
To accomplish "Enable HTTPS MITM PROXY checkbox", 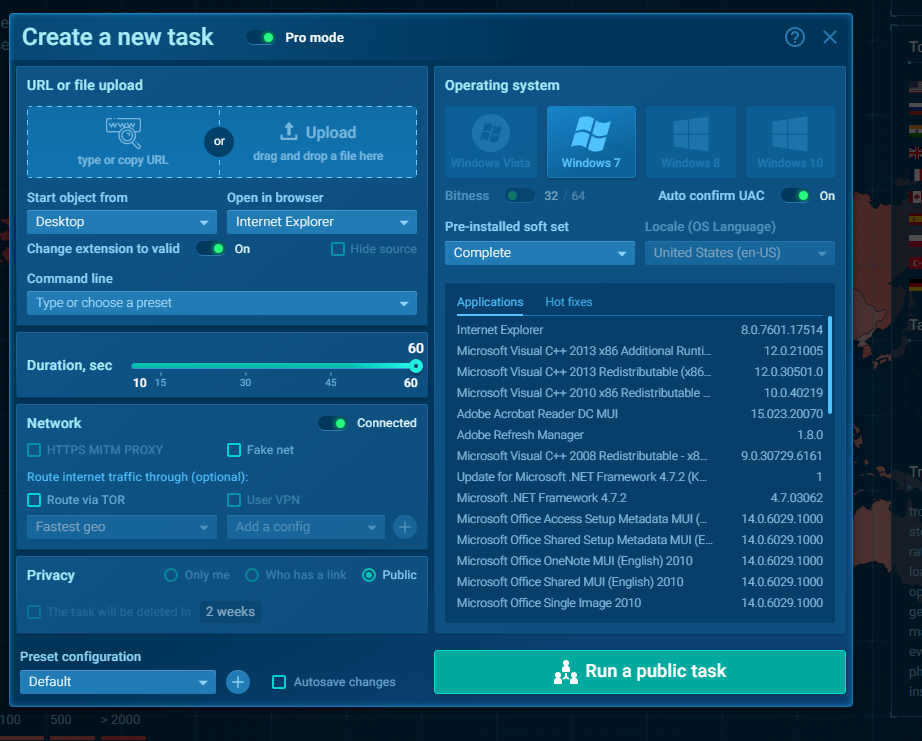I will tap(34, 450).
